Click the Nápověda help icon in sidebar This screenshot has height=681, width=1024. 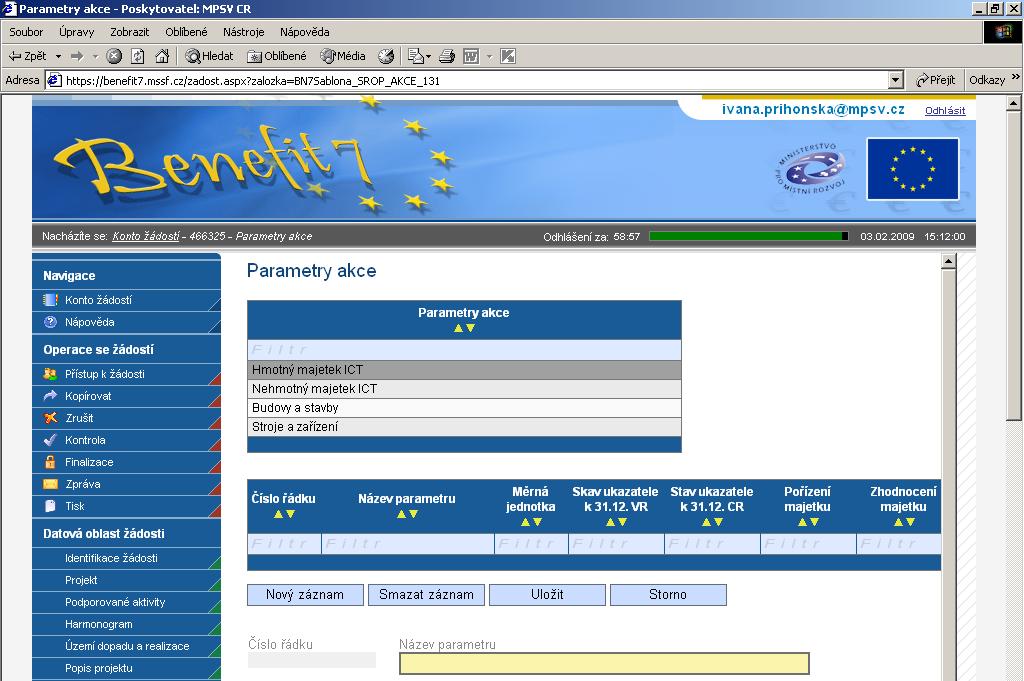coord(50,322)
